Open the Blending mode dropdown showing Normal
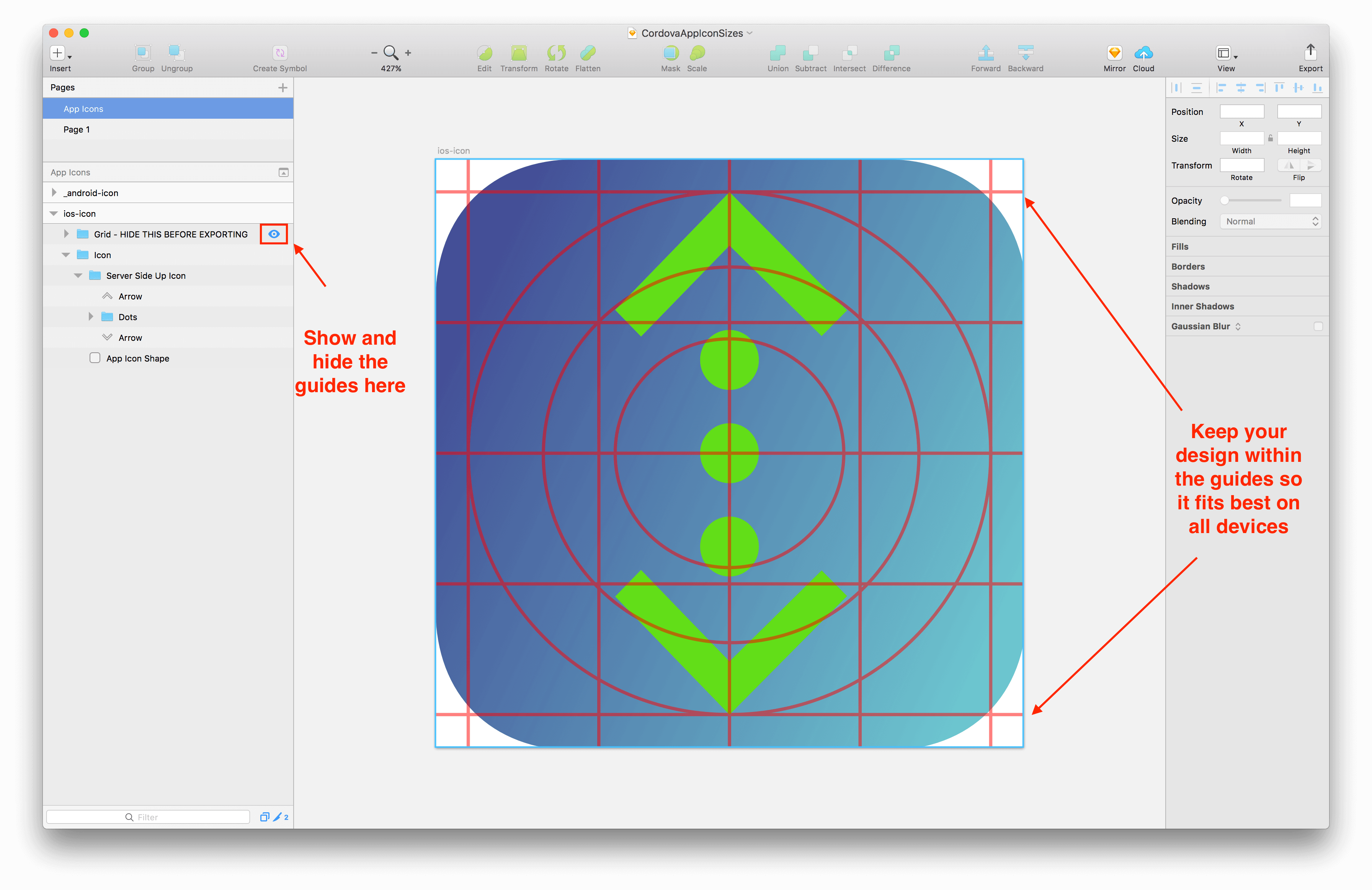Screen dimensions: 1372x890 pyautogui.click(x=1271, y=221)
